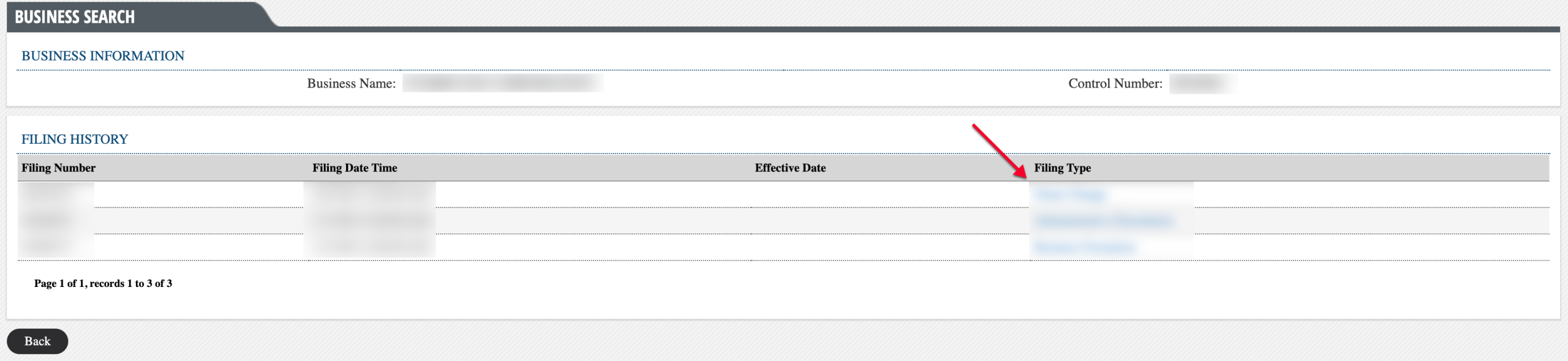
Task: Select the Filing Type column header
Action: [1063, 168]
